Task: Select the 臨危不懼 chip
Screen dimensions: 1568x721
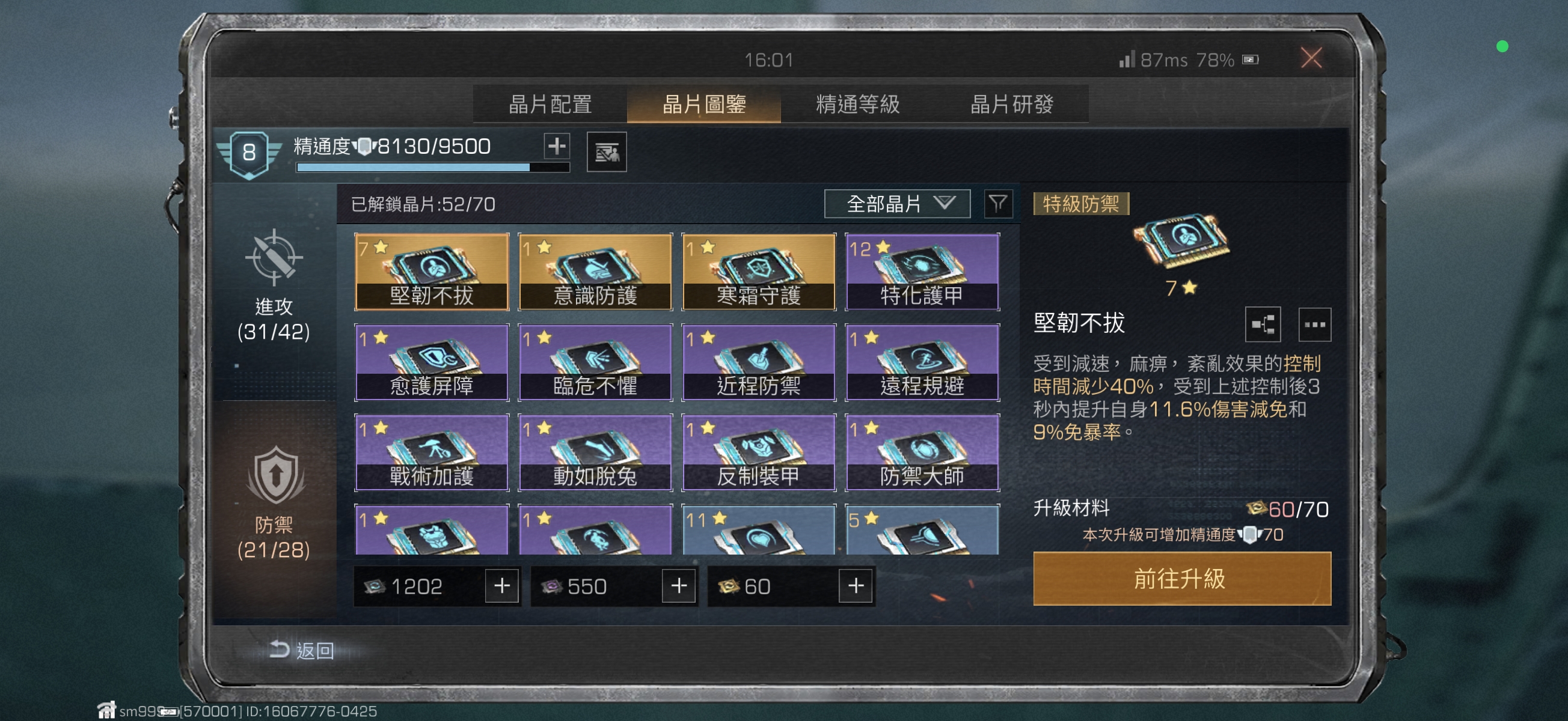Action: click(x=595, y=362)
